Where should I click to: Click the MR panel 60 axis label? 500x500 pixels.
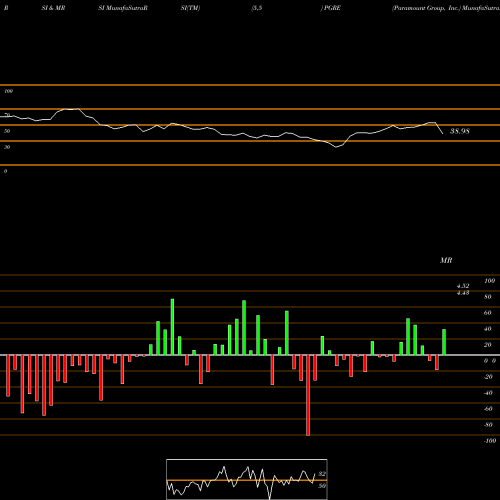488,313
